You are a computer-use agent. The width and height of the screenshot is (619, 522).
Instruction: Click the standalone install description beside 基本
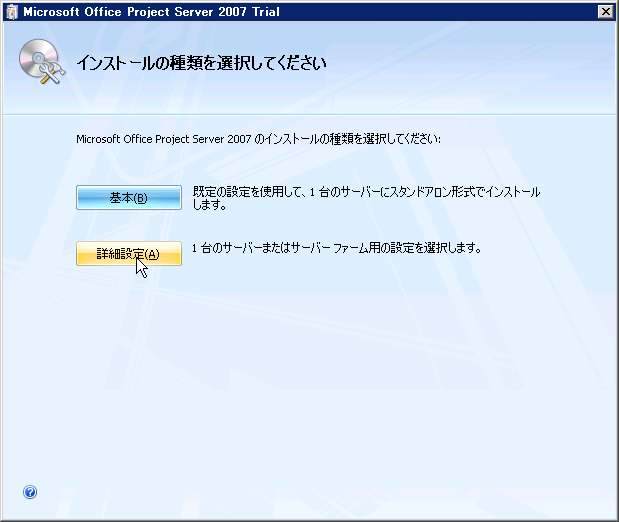pyautogui.click(x=366, y=191)
